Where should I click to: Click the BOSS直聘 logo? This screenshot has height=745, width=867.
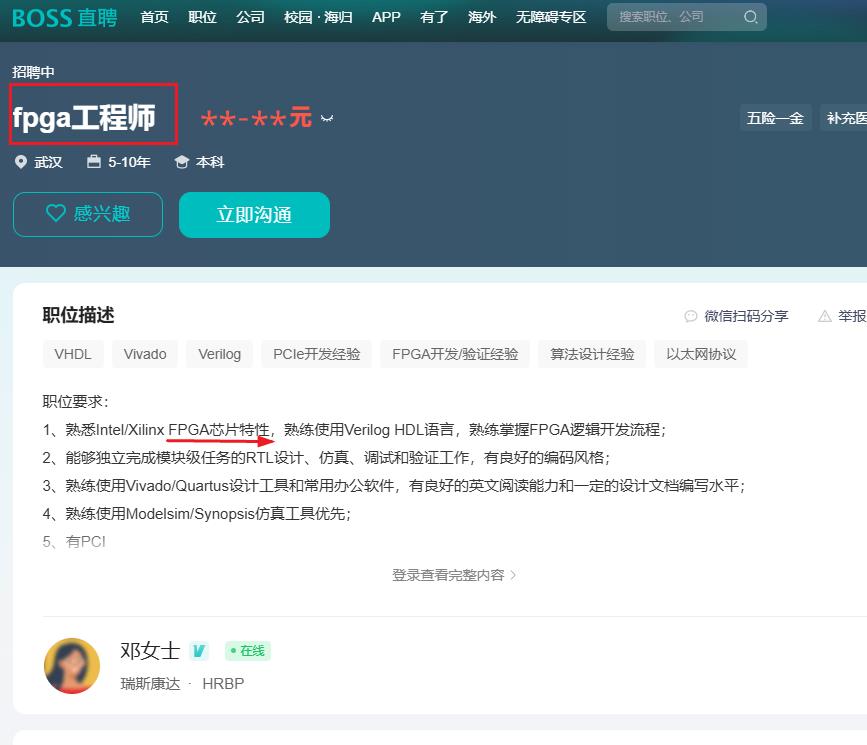(64, 17)
